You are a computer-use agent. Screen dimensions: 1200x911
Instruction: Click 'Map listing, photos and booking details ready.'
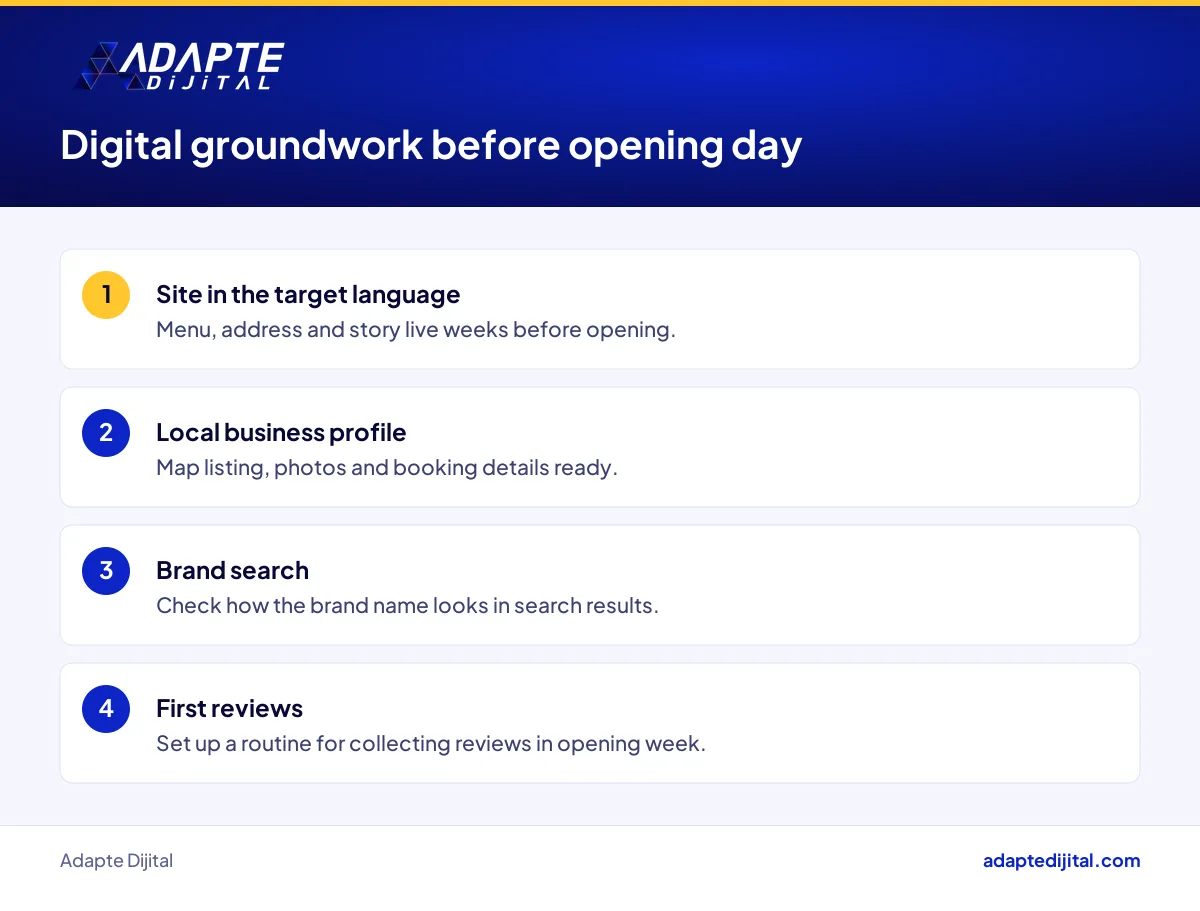pyautogui.click(x=387, y=468)
